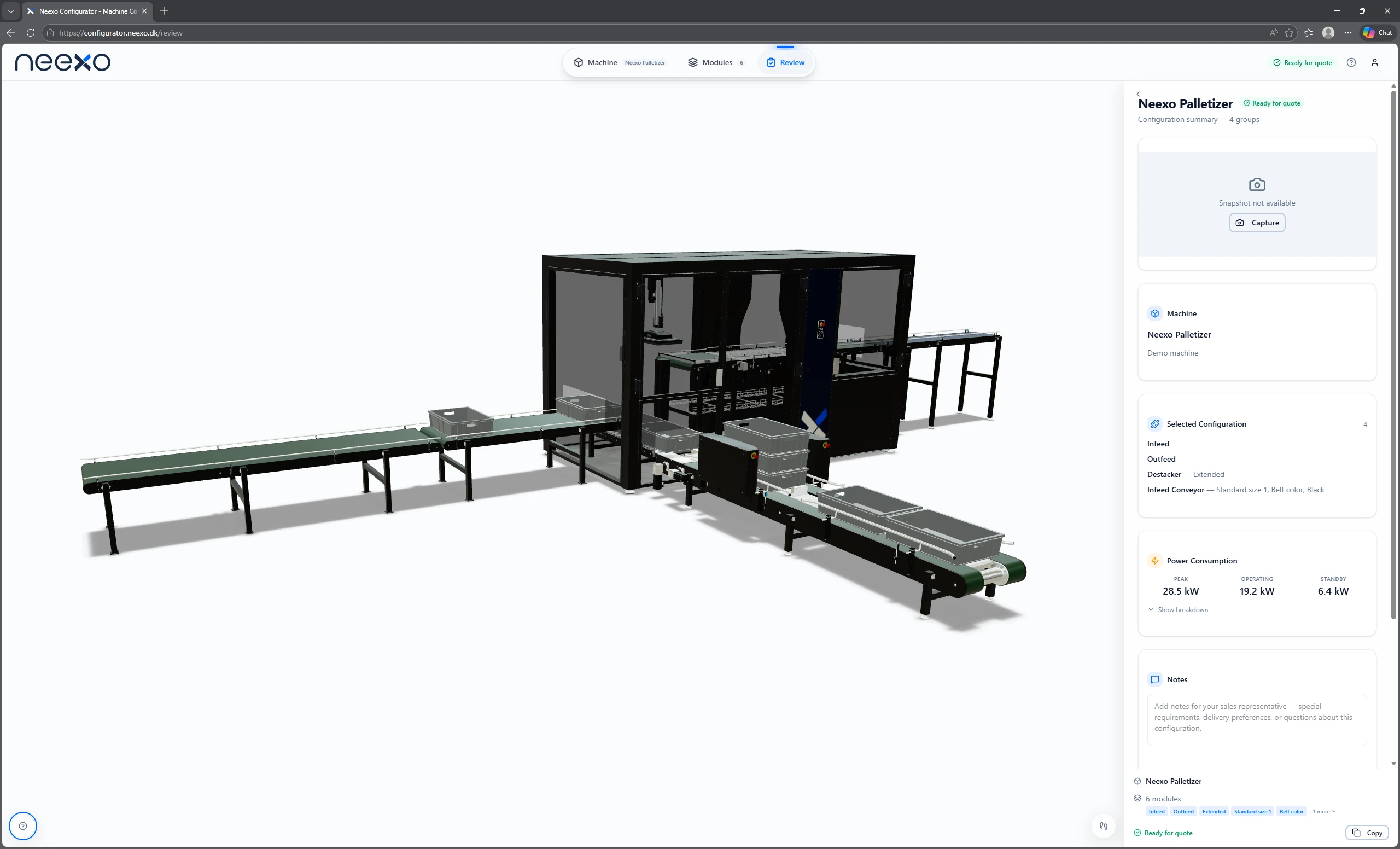Open the browser favorites list

click(1309, 33)
